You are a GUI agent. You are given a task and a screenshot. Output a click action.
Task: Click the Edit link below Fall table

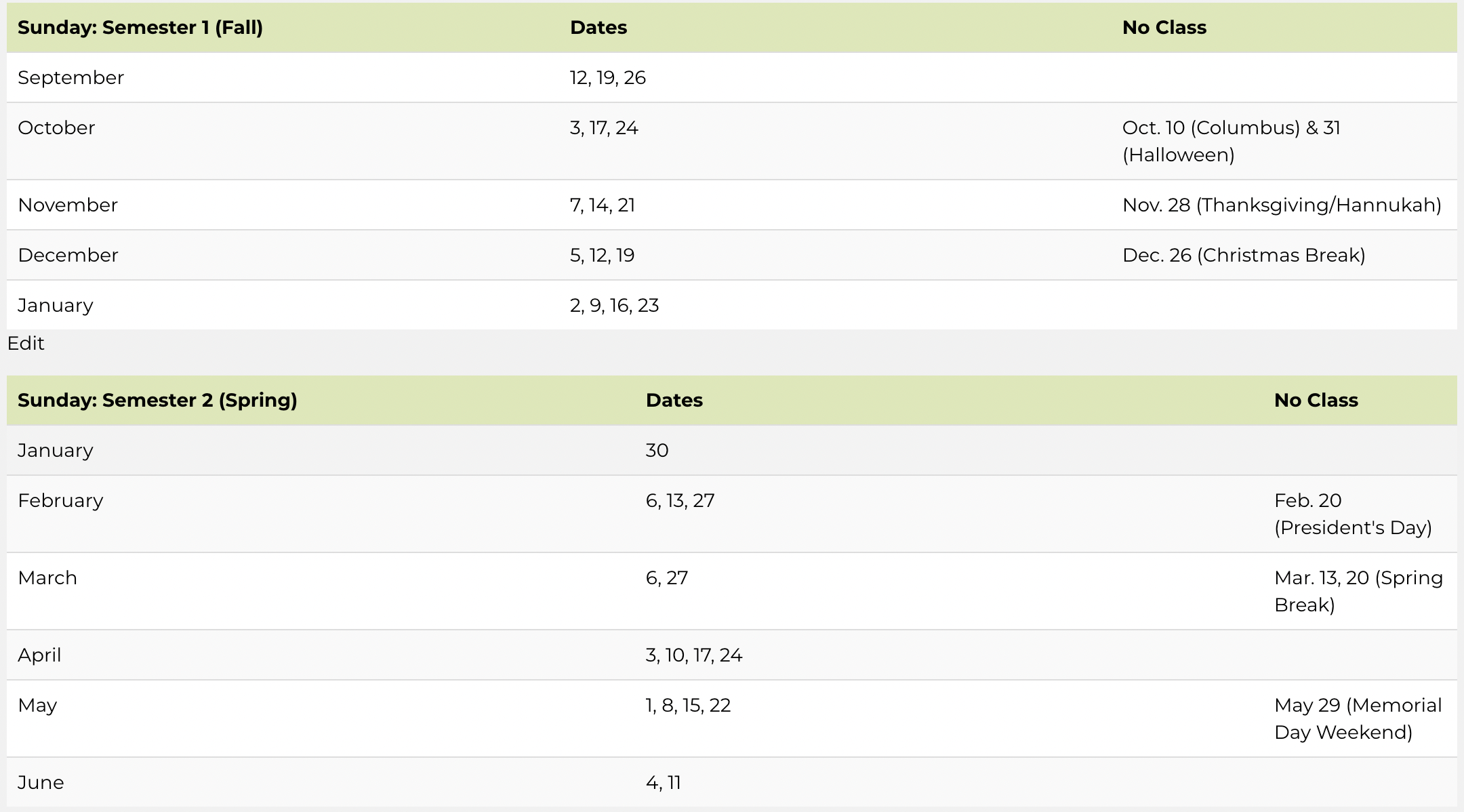(26, 344)
